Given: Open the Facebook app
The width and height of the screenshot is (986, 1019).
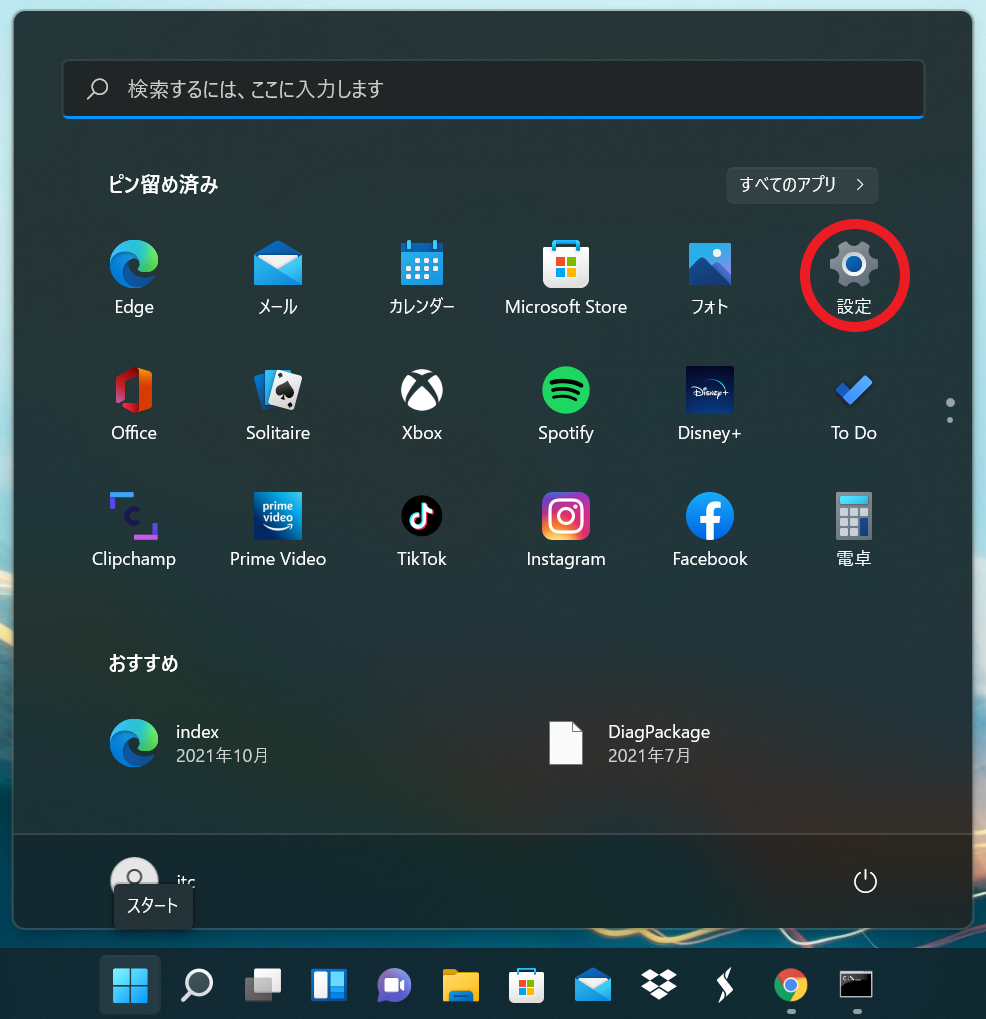Looking at the screenshot, I should tap(710, 529).
